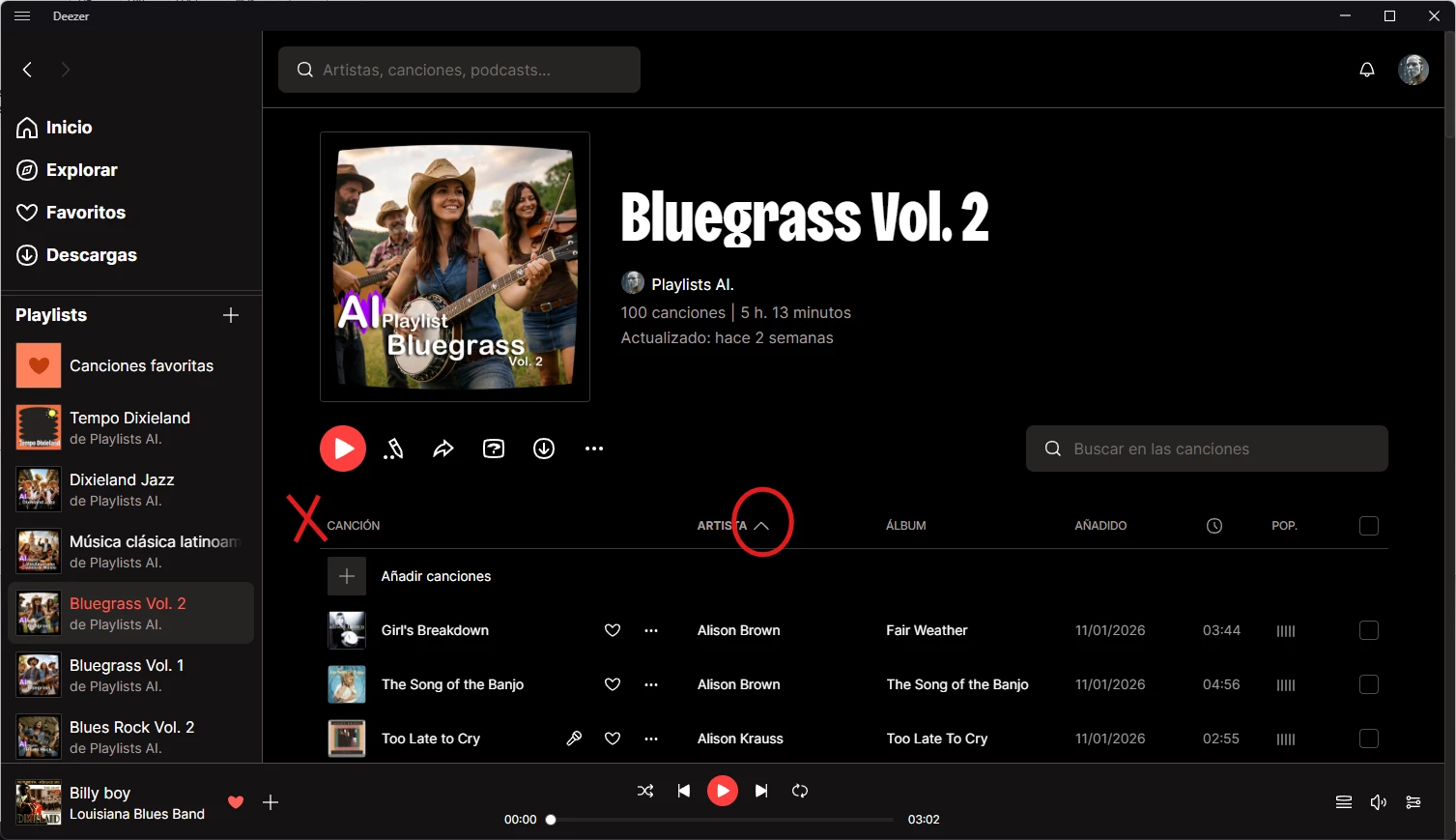Create a new playlist with plus icon

231,315
